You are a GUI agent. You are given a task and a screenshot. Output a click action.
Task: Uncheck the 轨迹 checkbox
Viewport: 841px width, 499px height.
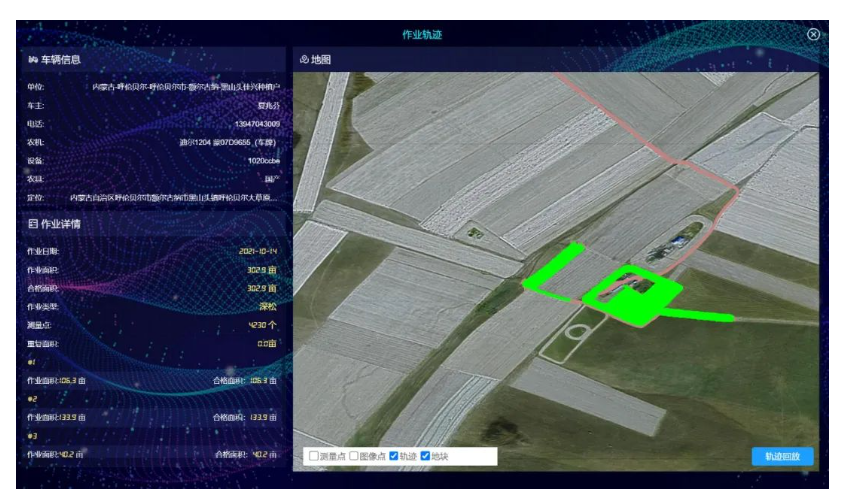click(x=393, y=456)
